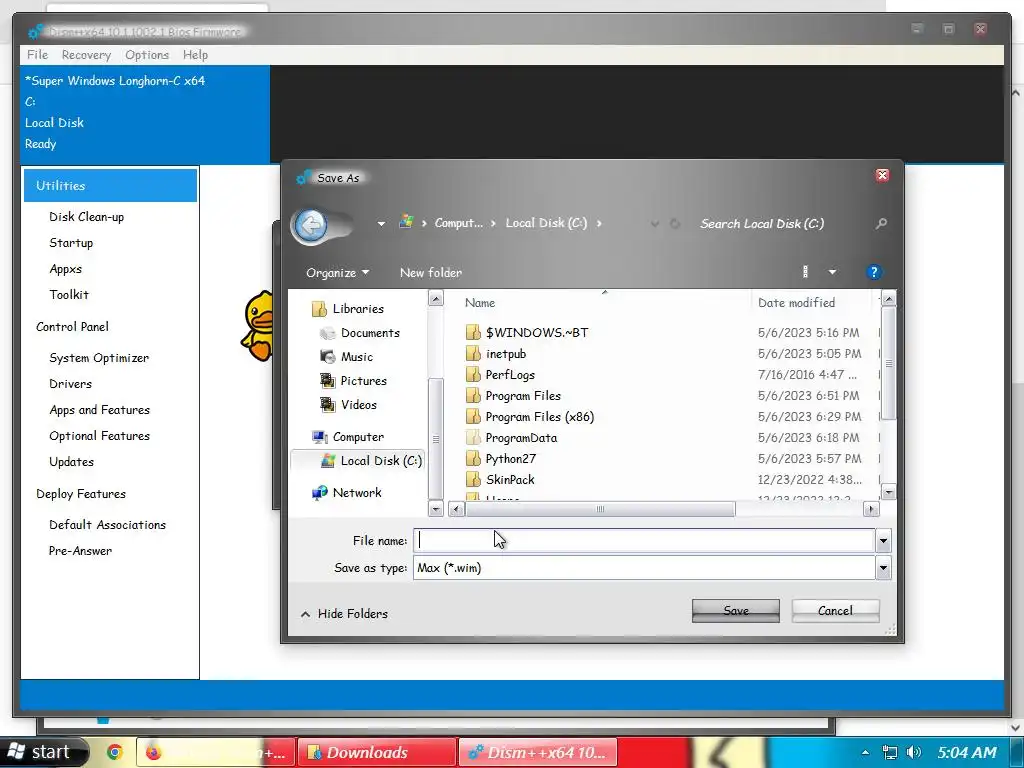Click the Save button
Image resolution: width=1024 pixels, height=768 pixels.
[736, 611]
